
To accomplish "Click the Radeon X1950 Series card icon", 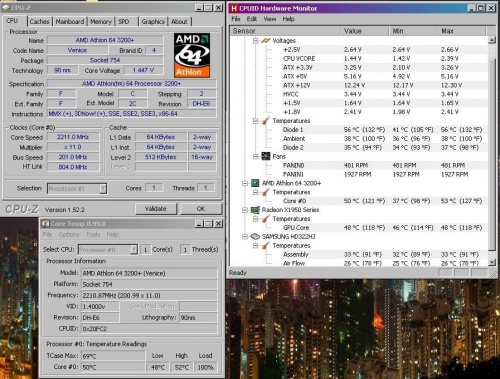I will 255,210.
